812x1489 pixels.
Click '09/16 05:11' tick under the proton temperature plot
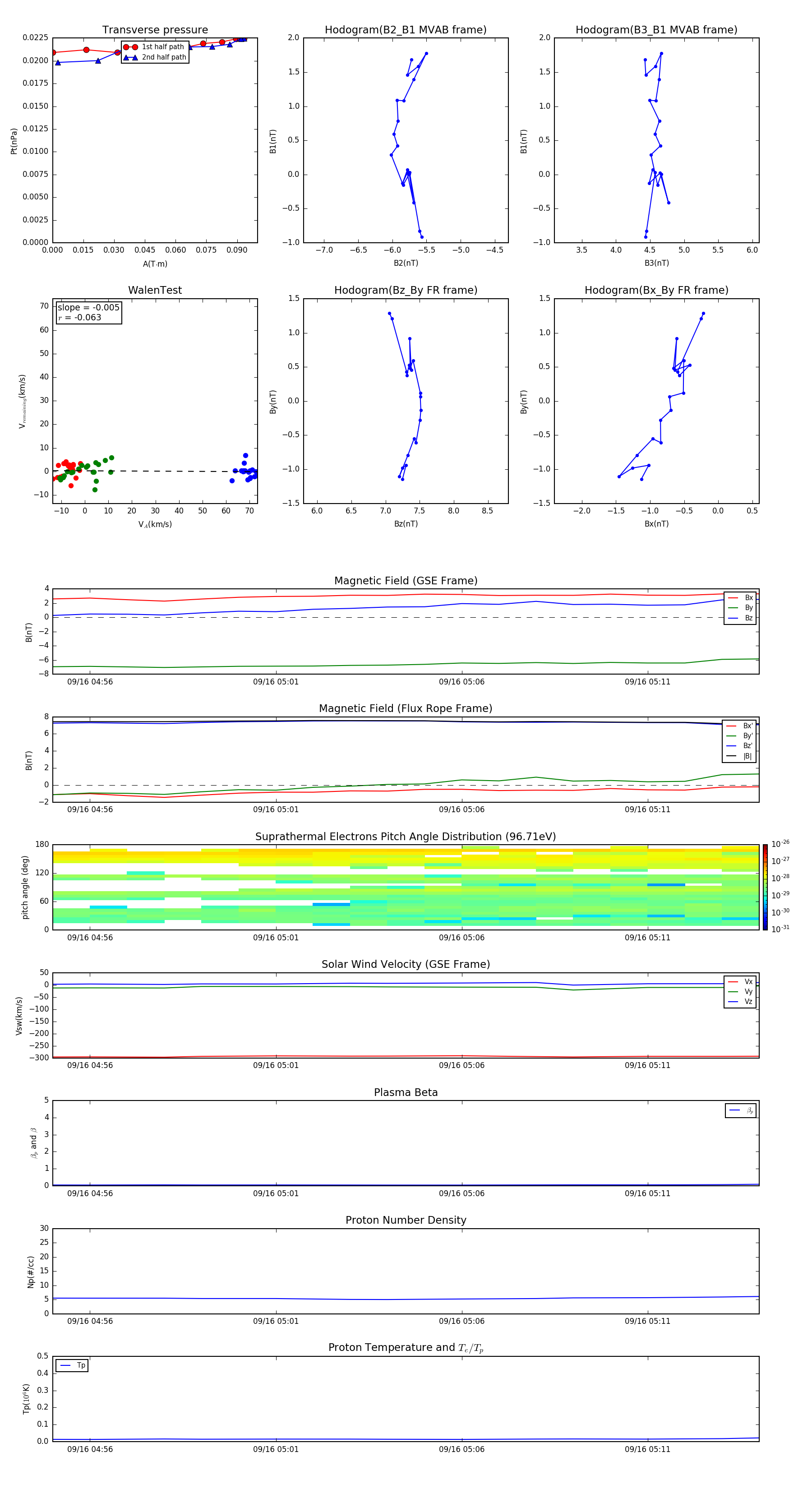[x=647, y=1449]
